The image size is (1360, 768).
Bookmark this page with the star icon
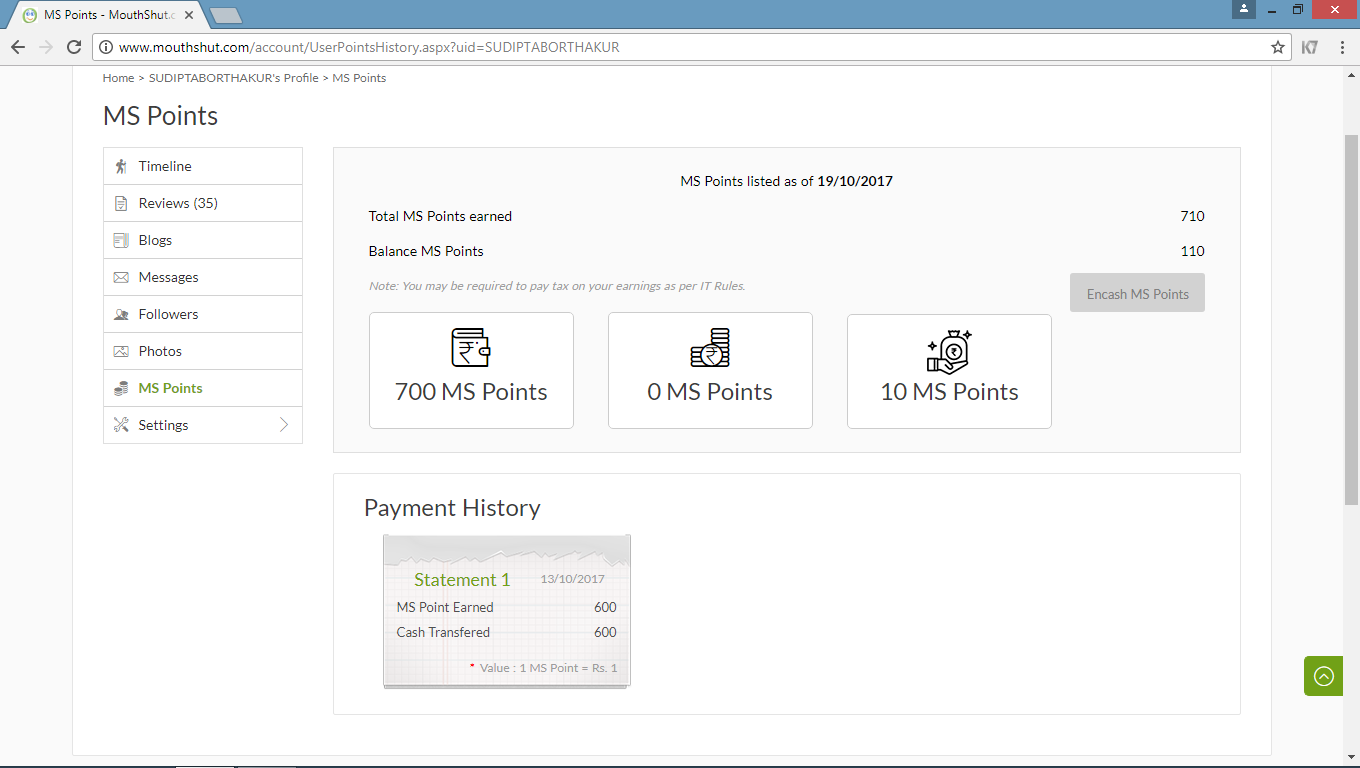(x=1277, y=47)
